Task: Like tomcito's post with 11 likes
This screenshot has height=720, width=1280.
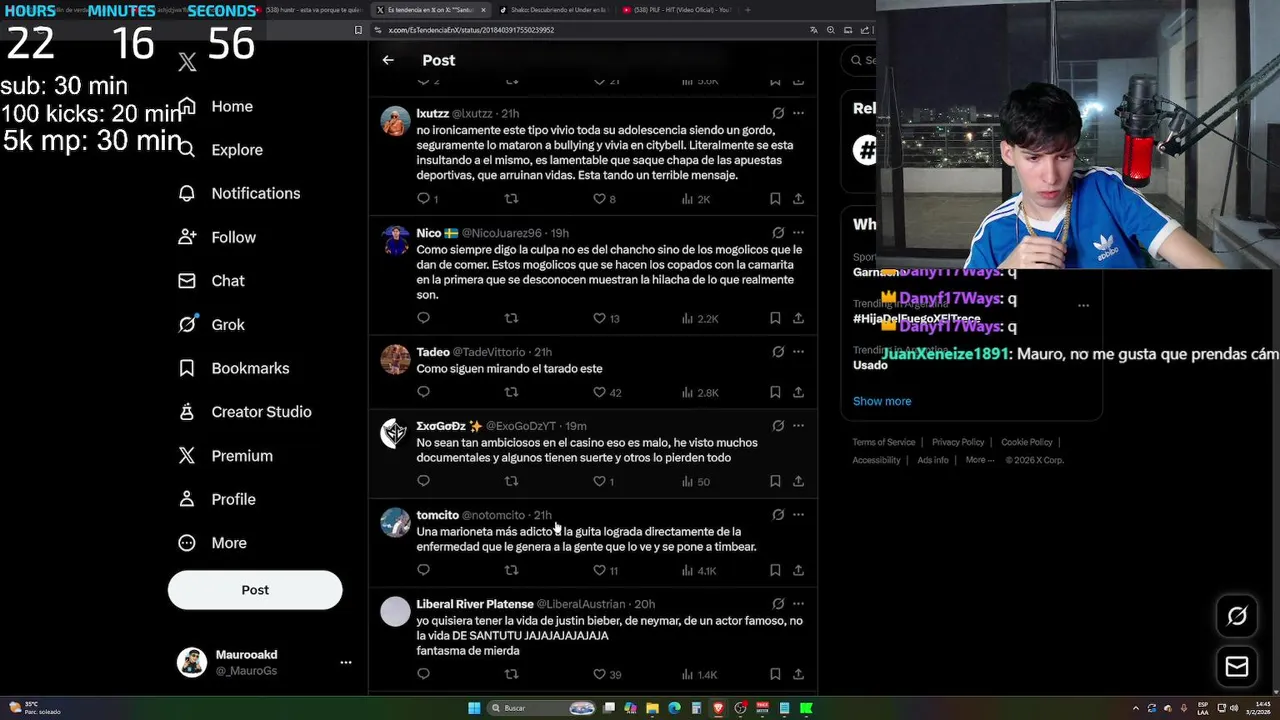Action: coord(605,570)
